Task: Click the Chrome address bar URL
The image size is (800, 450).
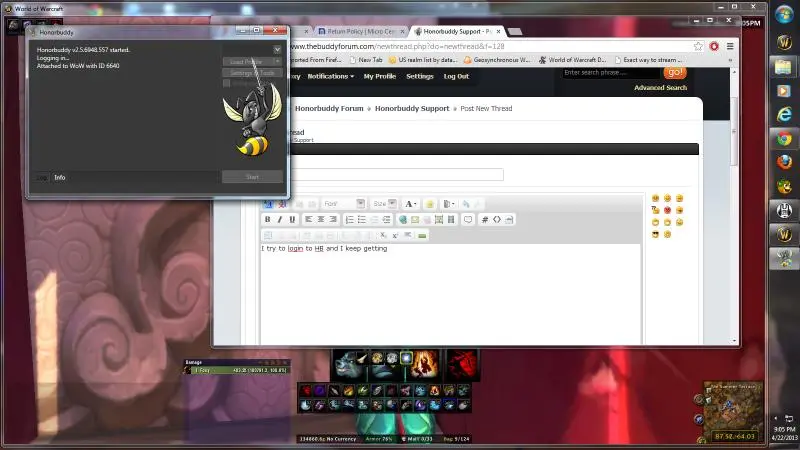Action: [398, 46]
